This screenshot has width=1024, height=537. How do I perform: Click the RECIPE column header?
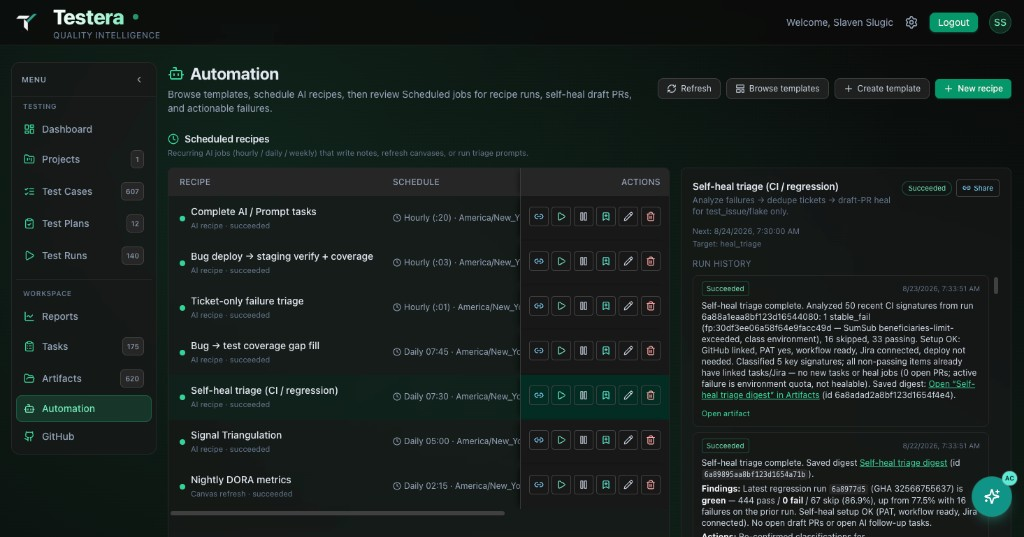[195, 182]
